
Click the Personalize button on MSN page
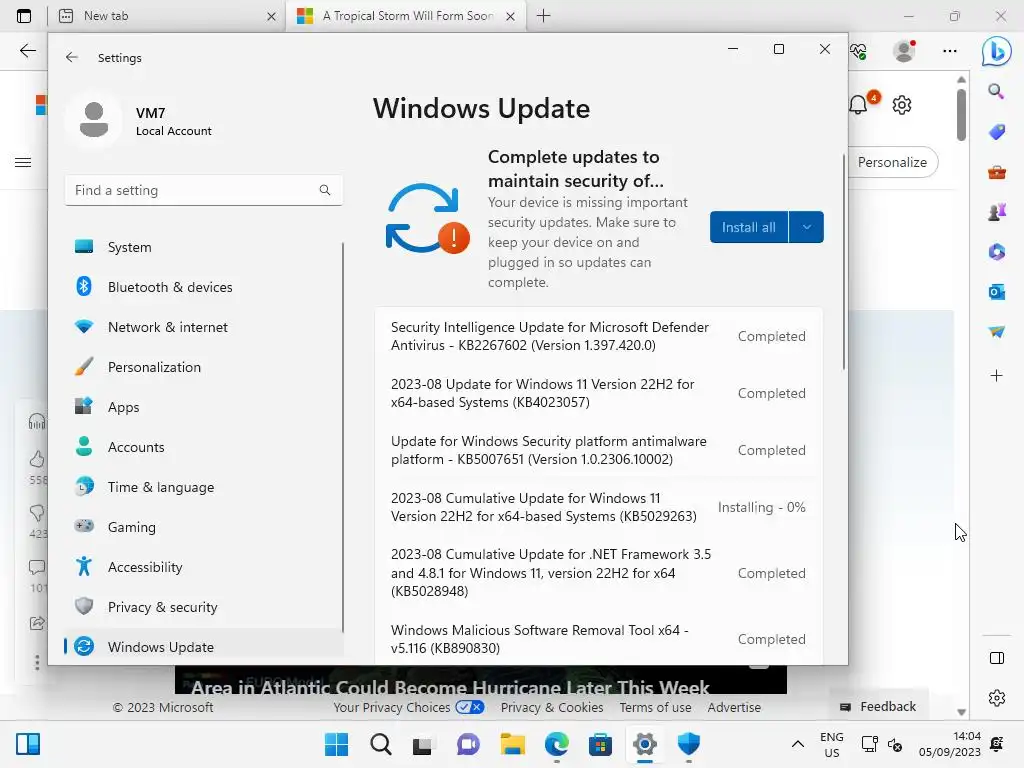point(892,162)
